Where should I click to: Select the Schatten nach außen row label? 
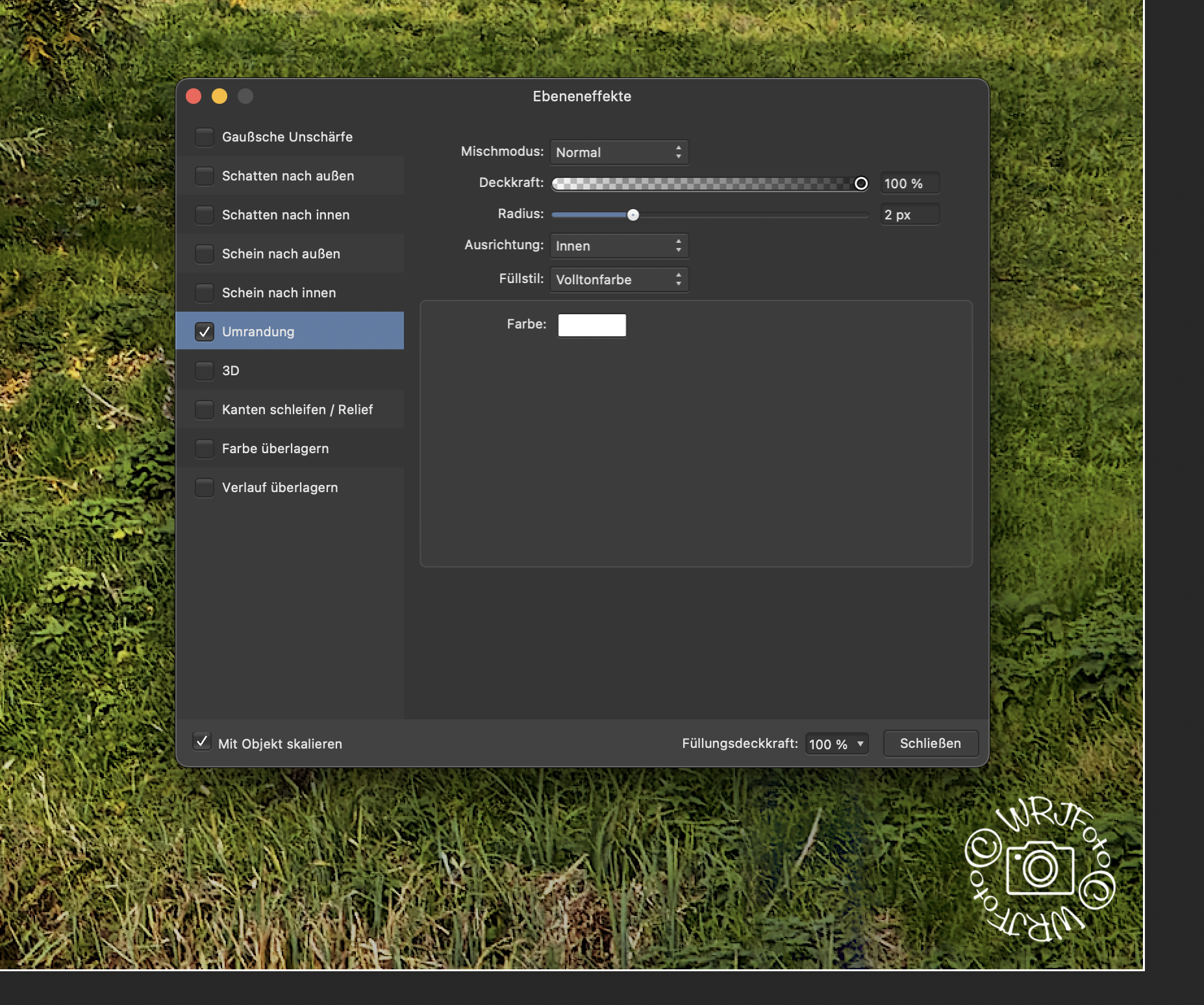[x=288, y=176]
